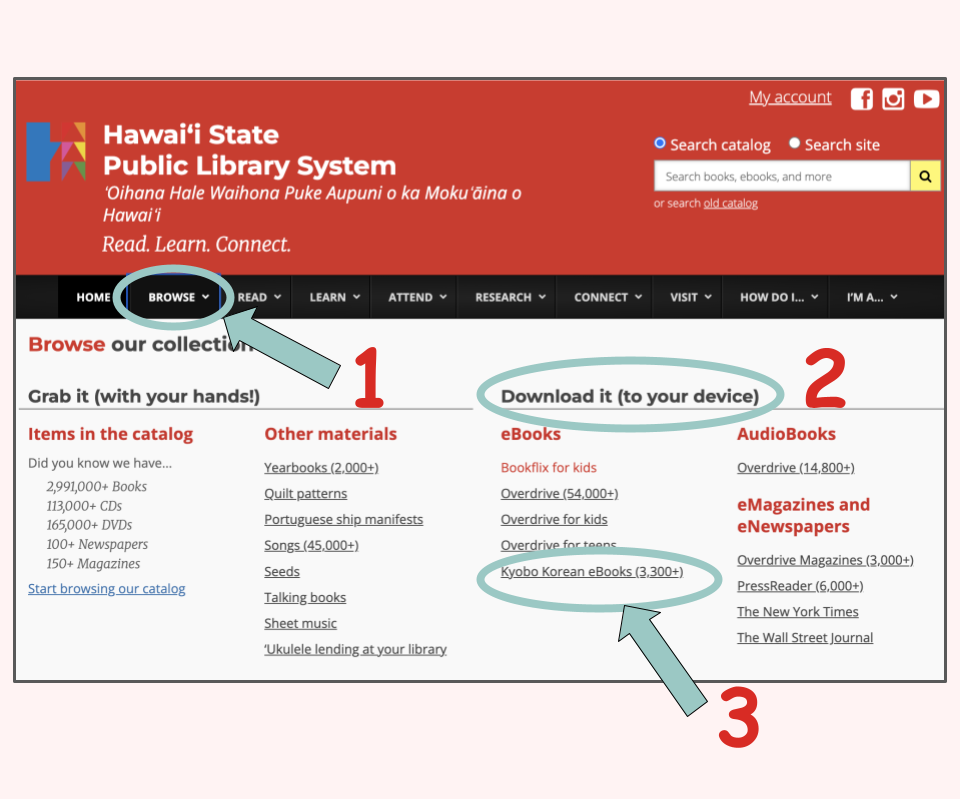Open the library's Instagram icon
The height and width of the screenshot is (799, 960).
[893, 99]
